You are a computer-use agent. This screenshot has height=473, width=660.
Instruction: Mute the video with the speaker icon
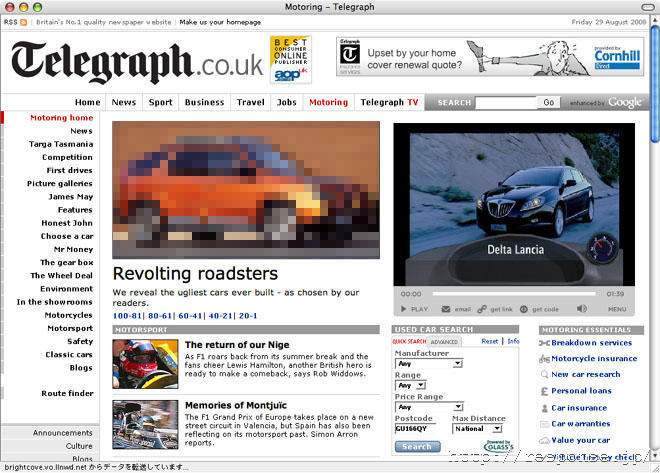(582, 308)
